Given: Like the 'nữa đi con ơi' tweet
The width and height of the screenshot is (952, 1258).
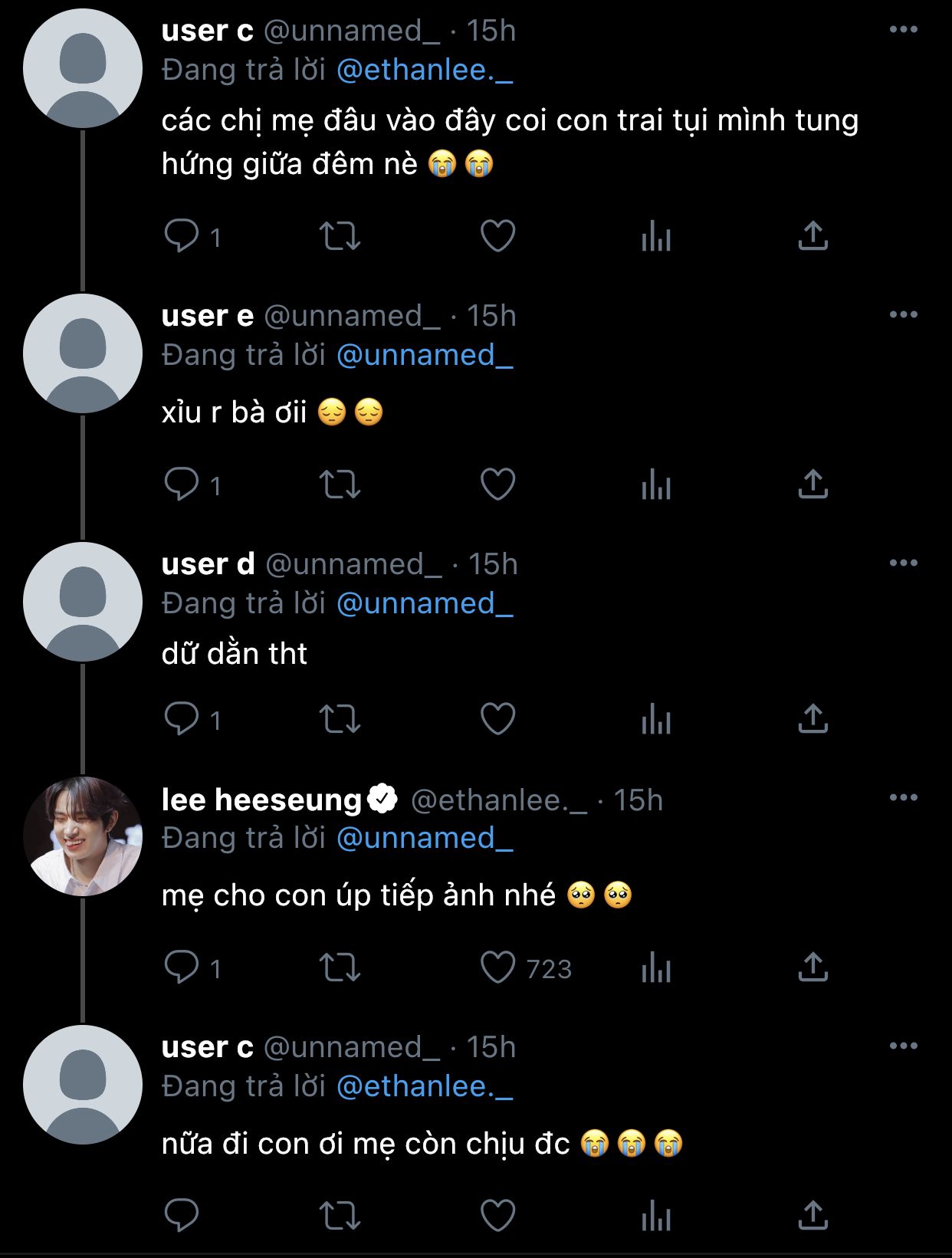Looking at the screenshot, I should (x=497, y=1216).
